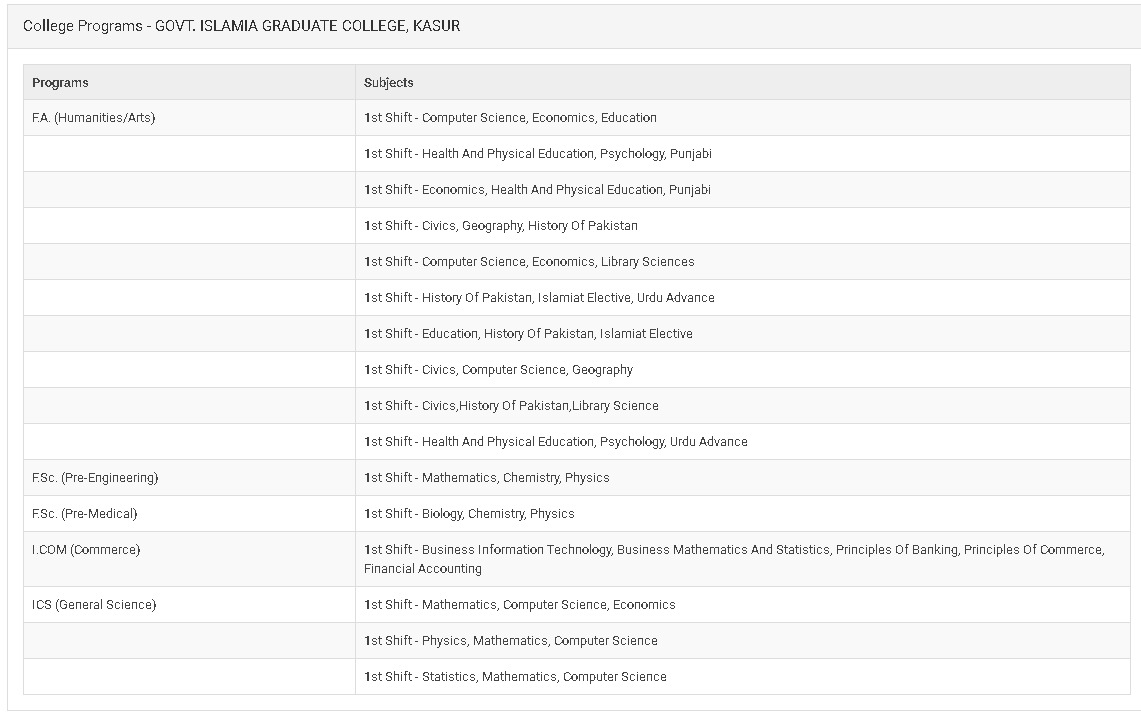Click the Civics, Geography, History Of Pakistan row
Viewport: 1141px width, 715px height.
click(500, 226)
